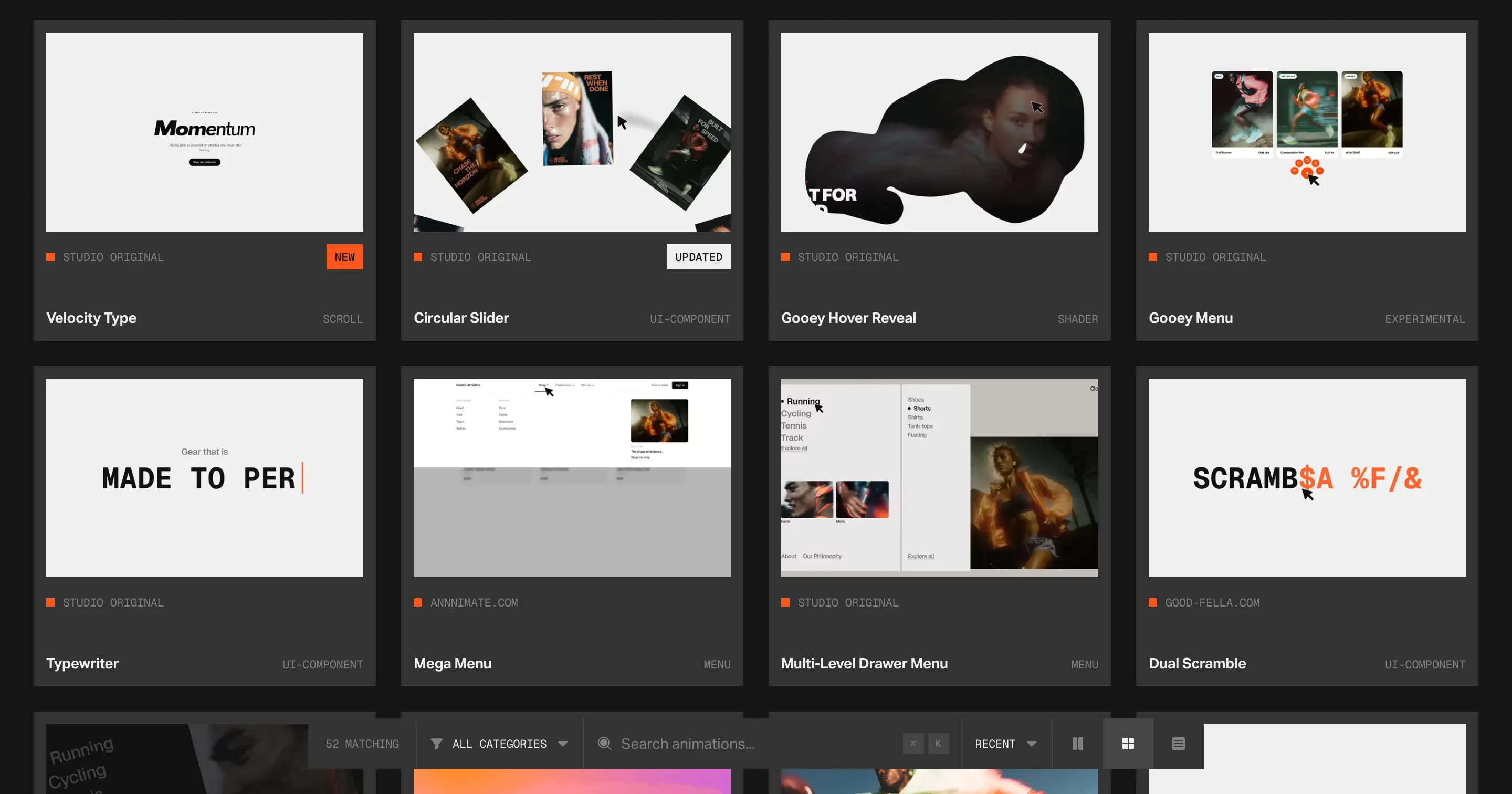This screenshot has width=1512, height=794.
Task: Click the K shortcut key badge
Action: click(x=939, y=744)
